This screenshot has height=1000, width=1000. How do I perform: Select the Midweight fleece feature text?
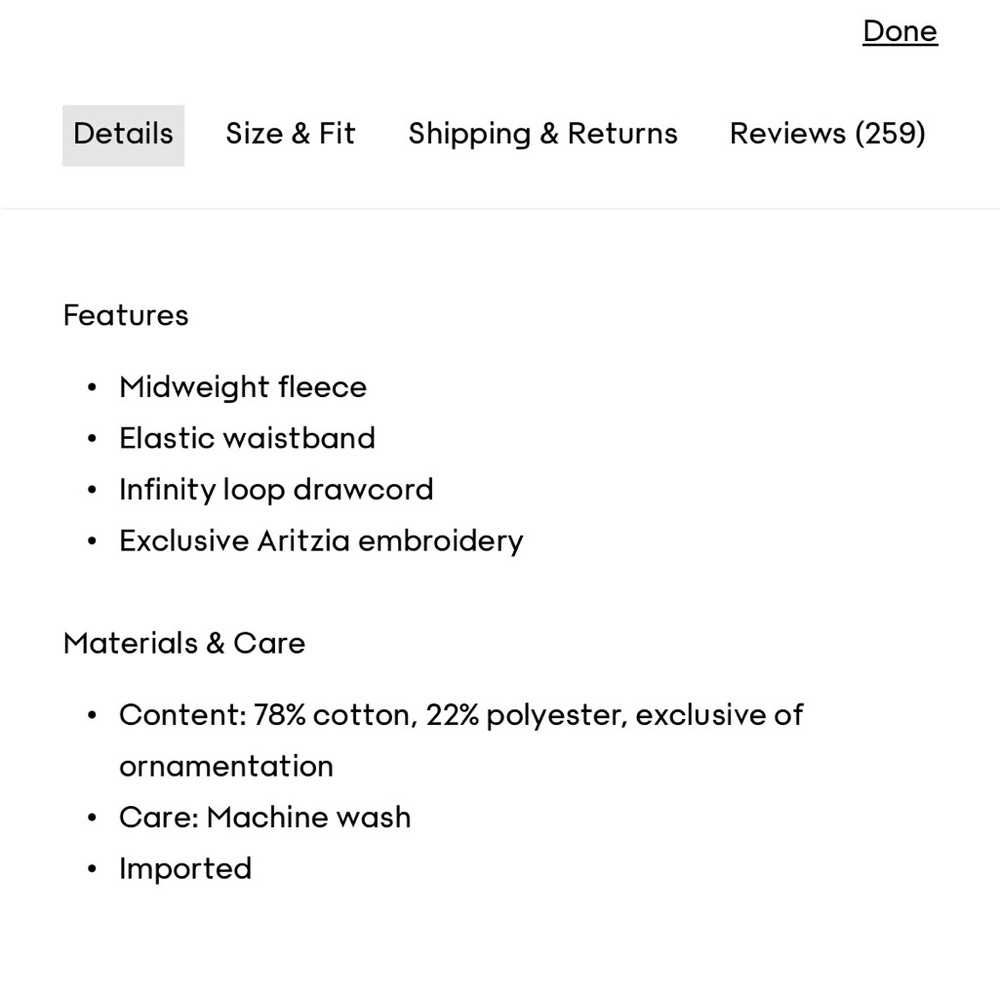click(x=243, y=387)
